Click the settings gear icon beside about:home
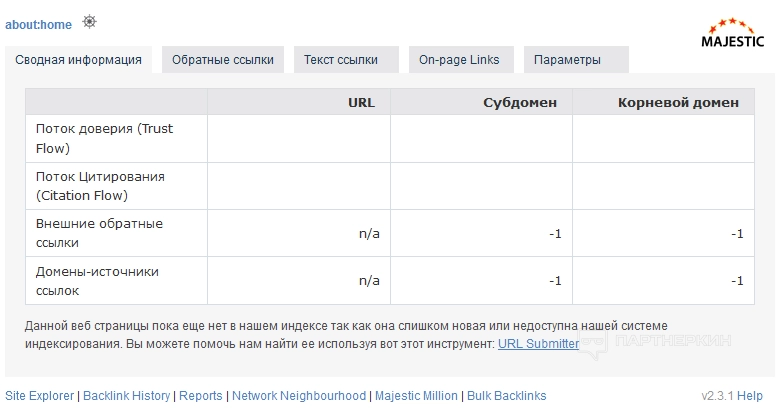 pos(90,22)
